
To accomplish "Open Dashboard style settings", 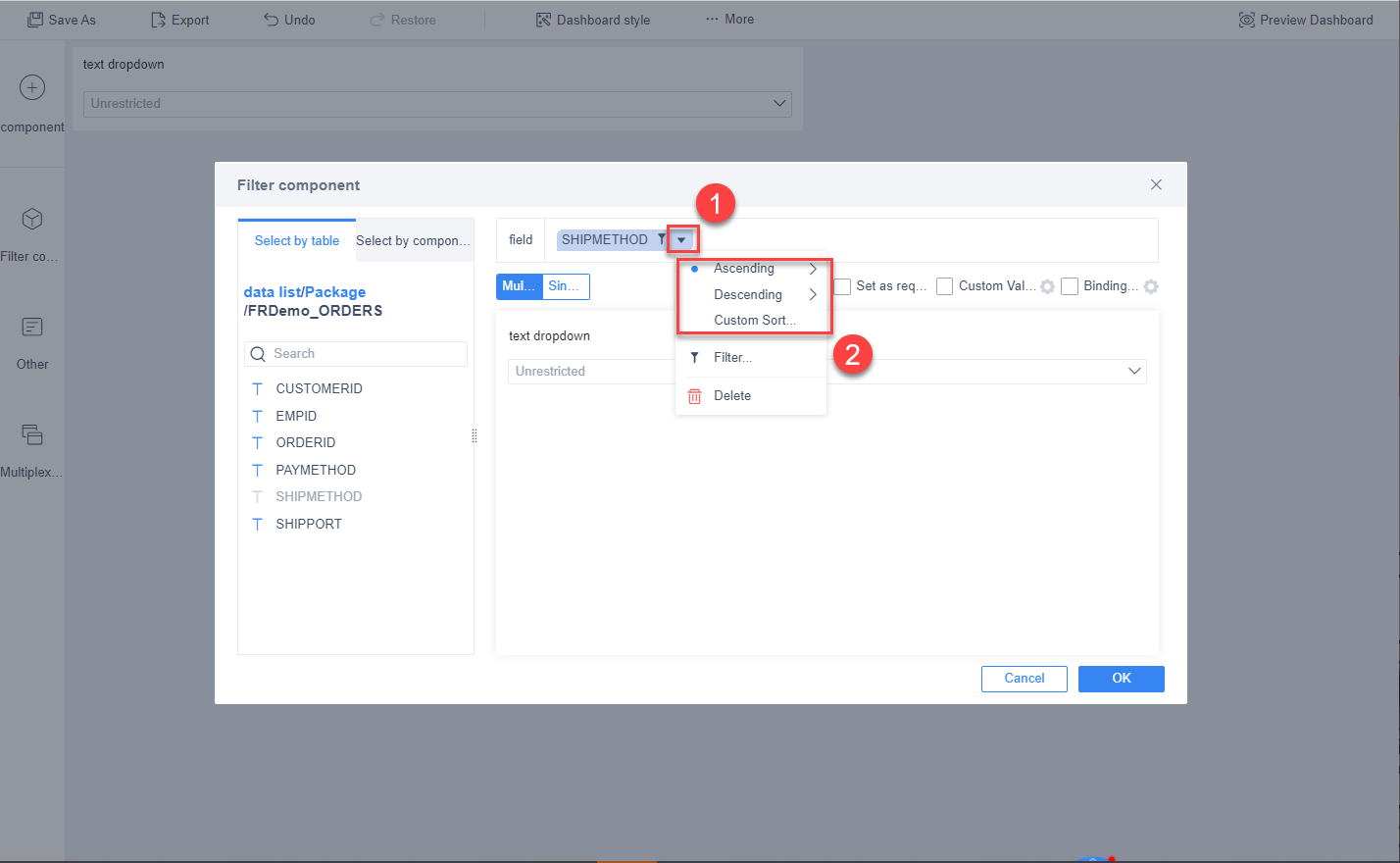I will click(593, 20).
